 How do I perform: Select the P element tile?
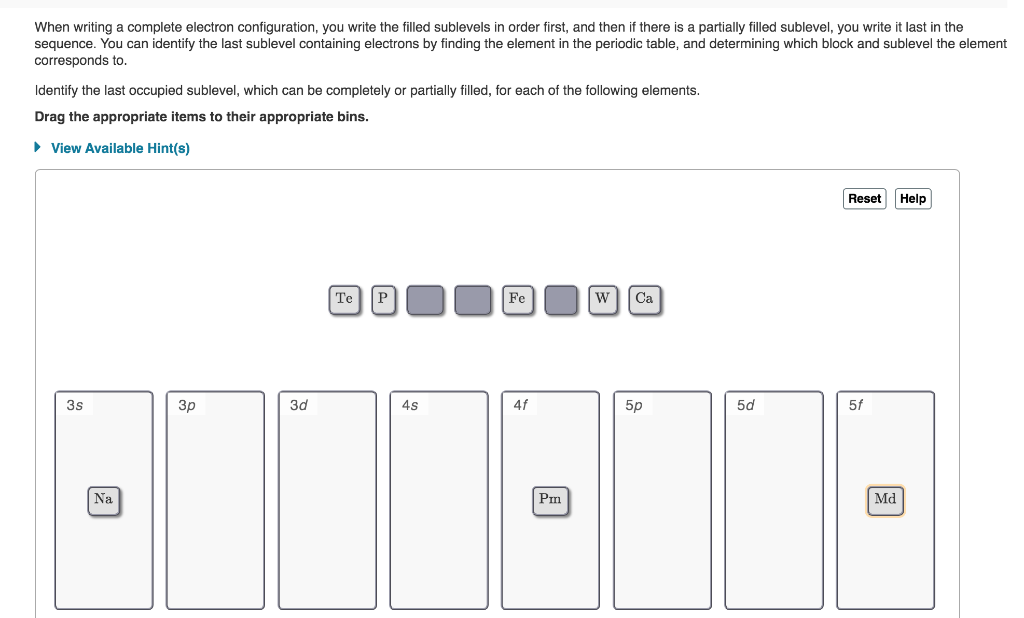pos(383,299)
